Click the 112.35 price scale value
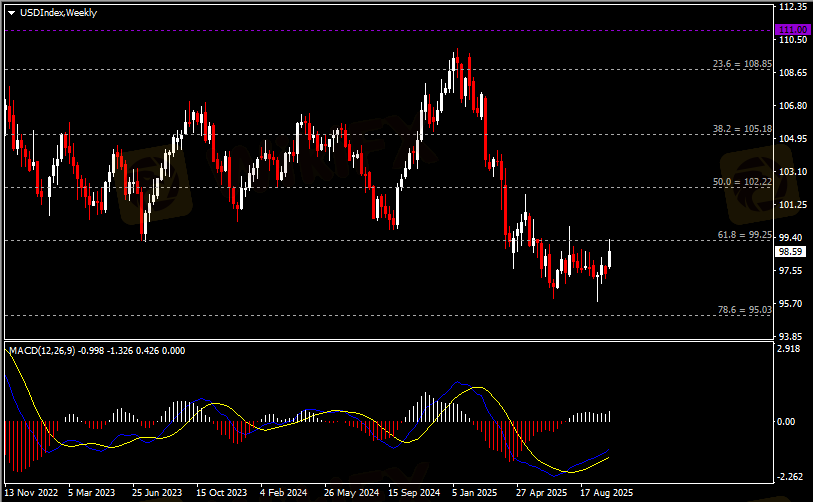 (x=793, y=6)
